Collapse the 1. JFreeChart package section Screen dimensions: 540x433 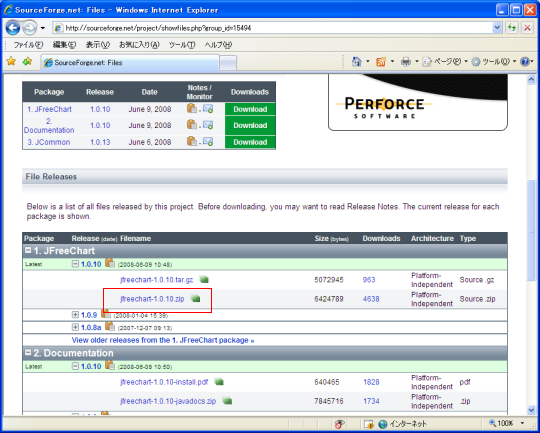coord(28,250)
